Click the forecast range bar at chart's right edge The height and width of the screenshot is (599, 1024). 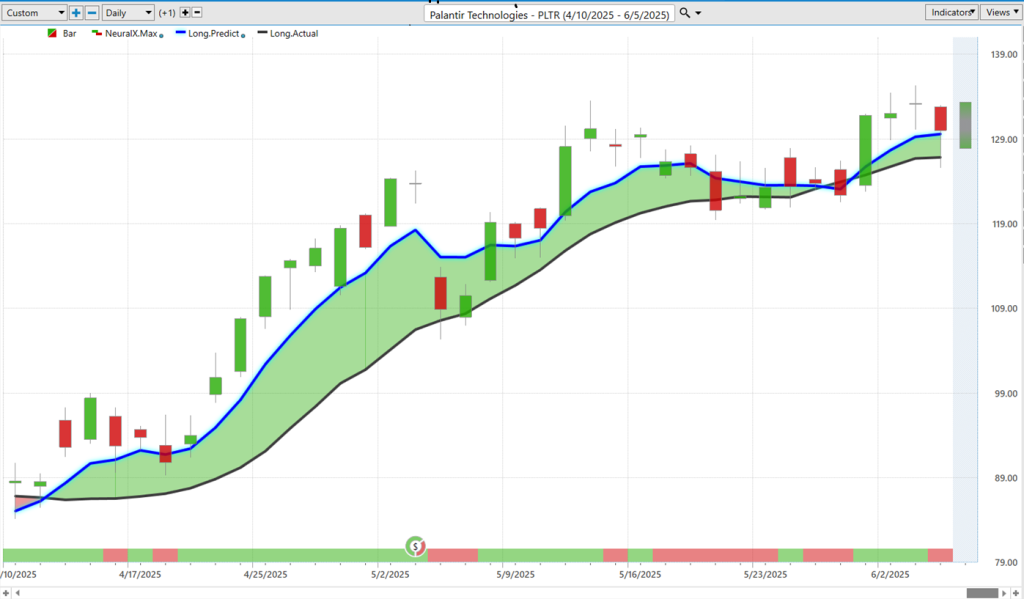(x=965, y=125)
